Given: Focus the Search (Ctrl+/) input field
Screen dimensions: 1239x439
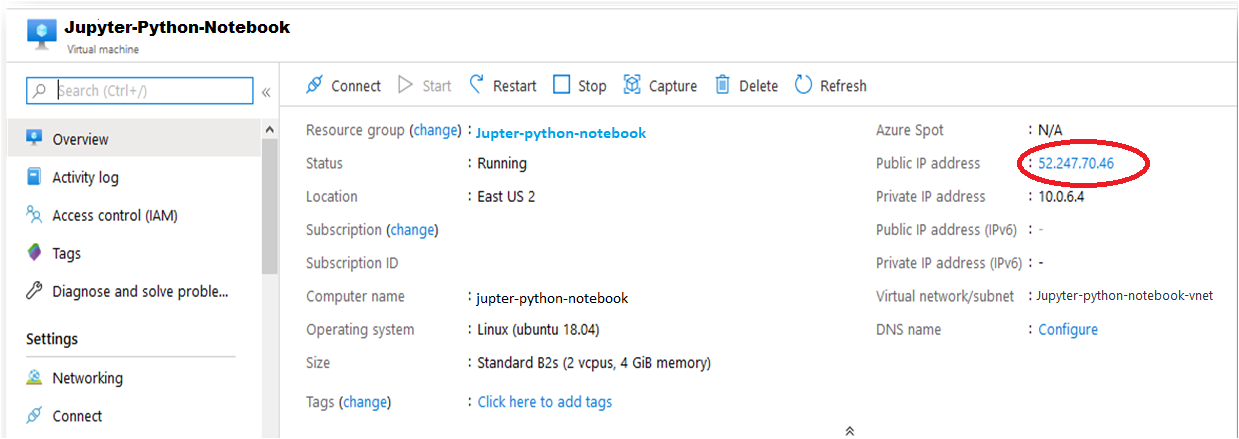Looking at the screenshot, I should click(140, 91).
